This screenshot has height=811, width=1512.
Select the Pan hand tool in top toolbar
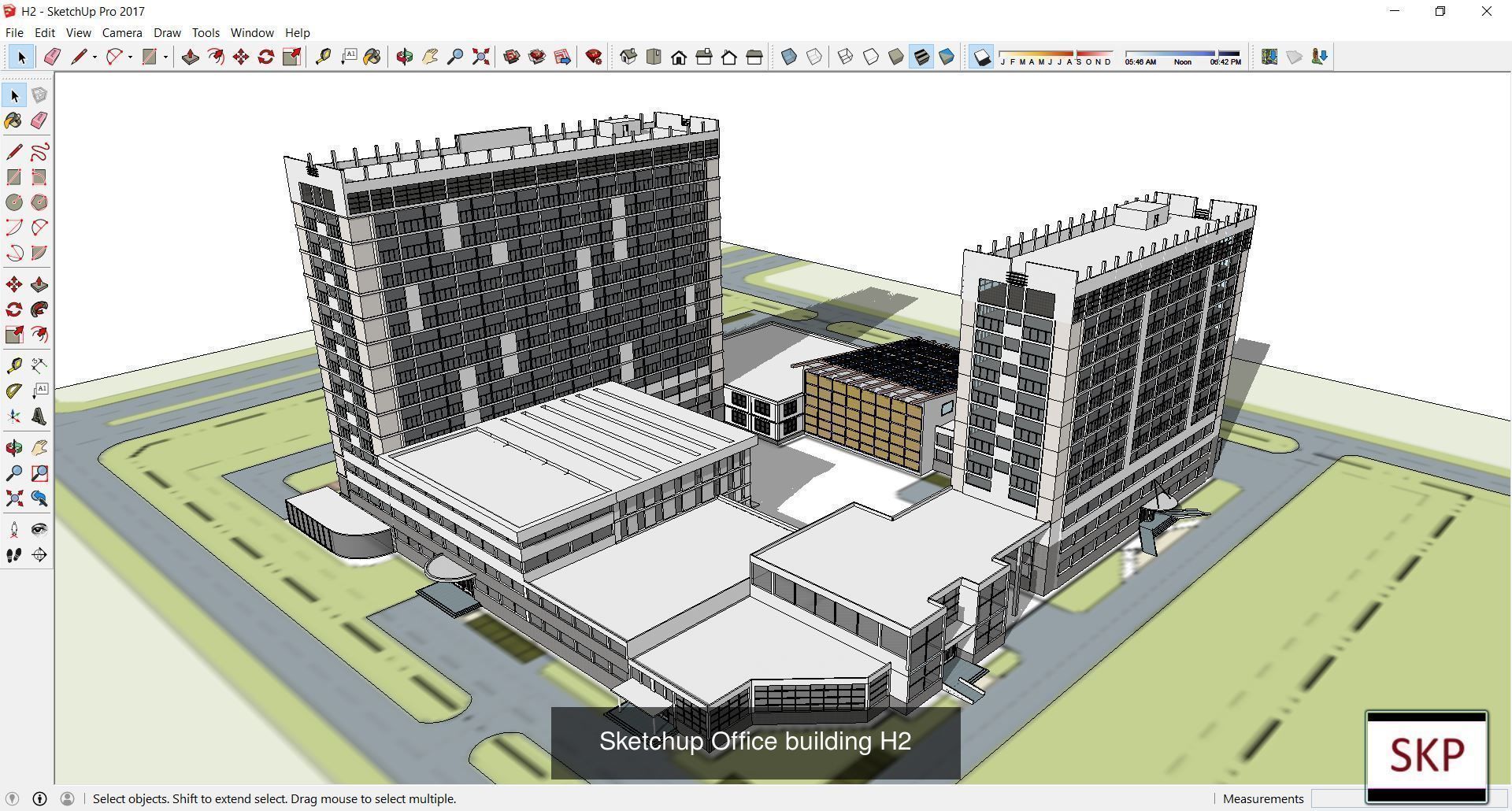[430, 57]
